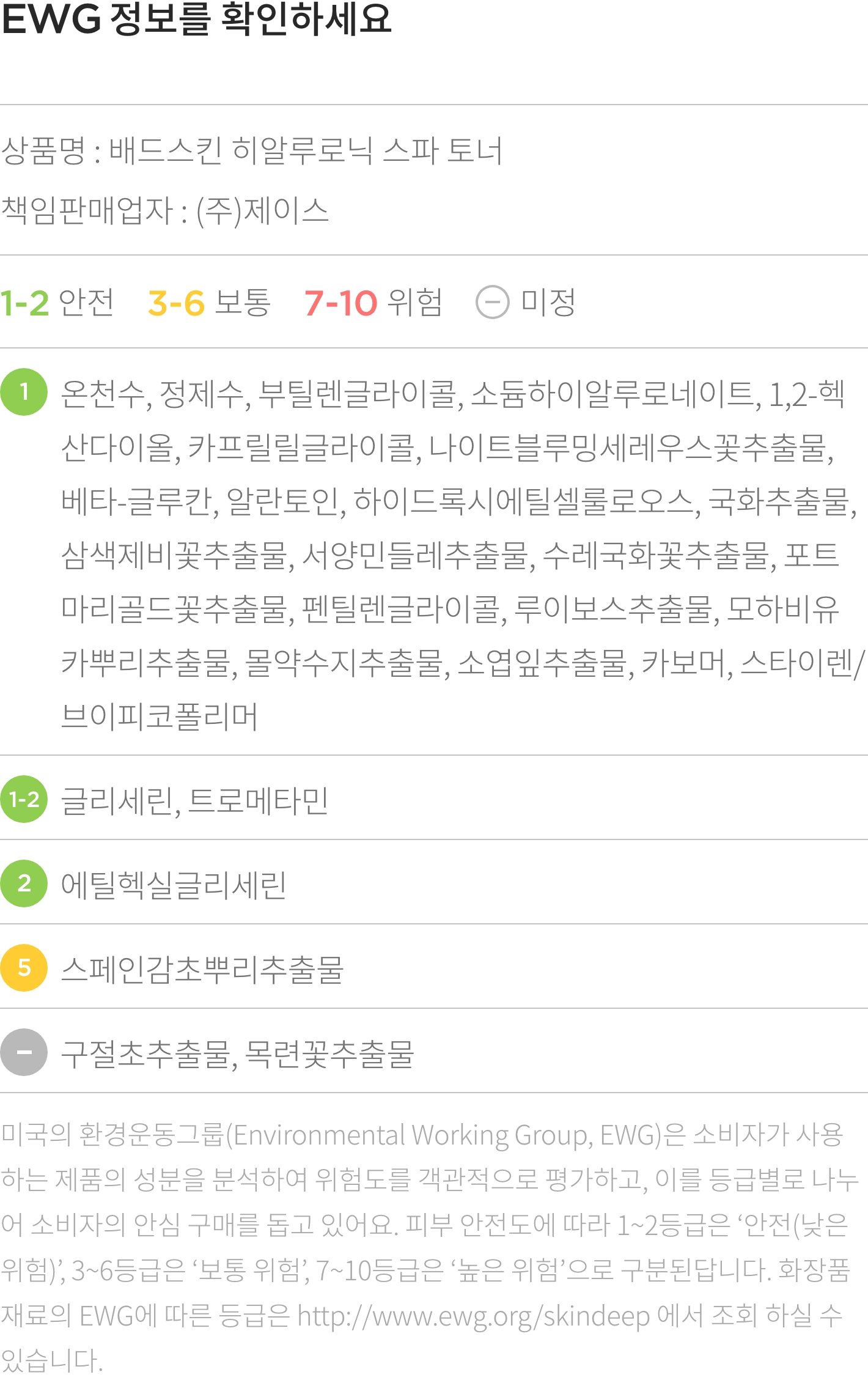Click the product name 배드스킨 히알루로닉 스파 토너

306,150
